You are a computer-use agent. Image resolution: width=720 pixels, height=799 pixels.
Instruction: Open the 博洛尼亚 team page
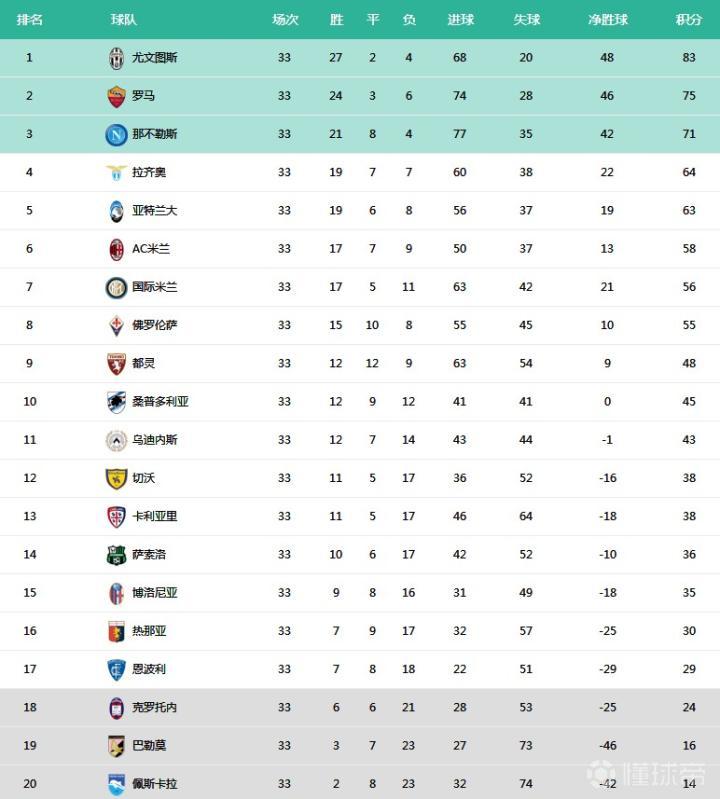pyautogui.click(x=154, y=593)
